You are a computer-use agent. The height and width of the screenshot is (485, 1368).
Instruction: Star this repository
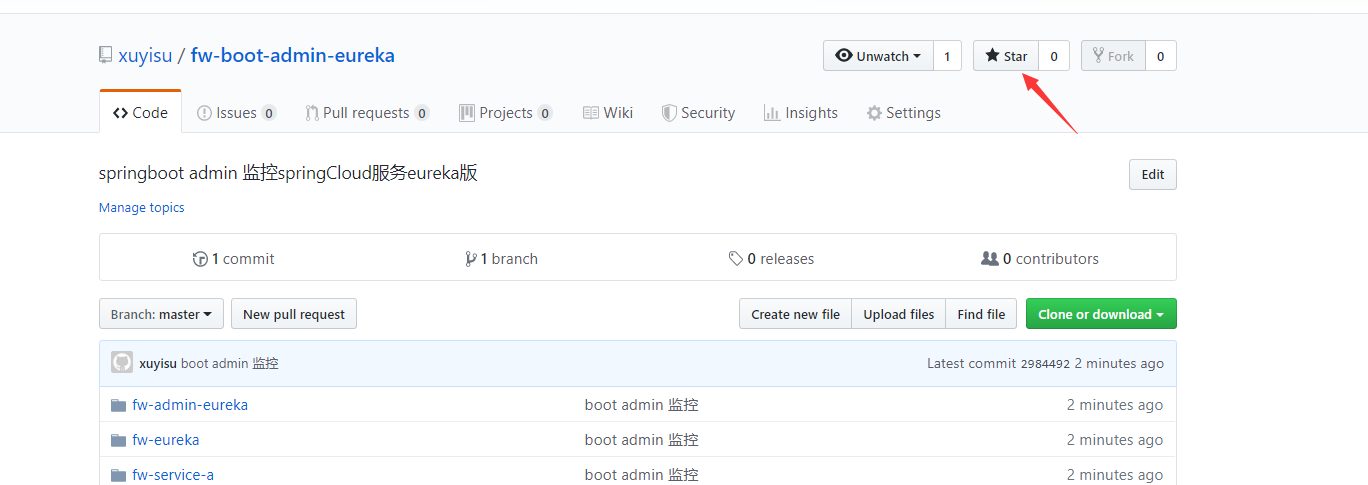pyautogui.click(x=1006, y=56)
